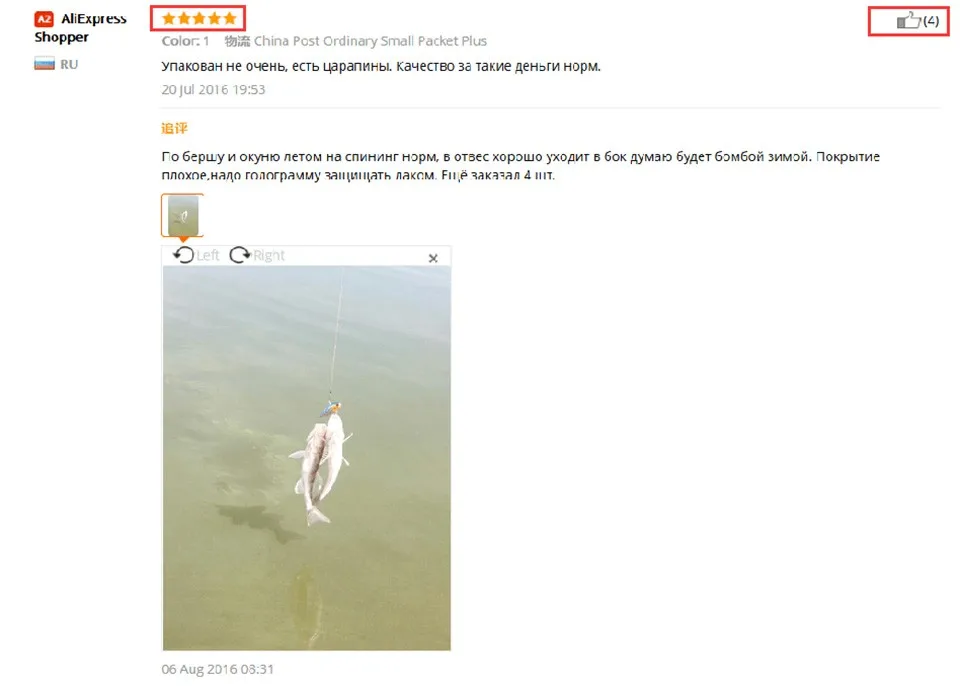Click the rotate left arrow icon
This screenshot has width=960, height=686.
coord(183,254)
